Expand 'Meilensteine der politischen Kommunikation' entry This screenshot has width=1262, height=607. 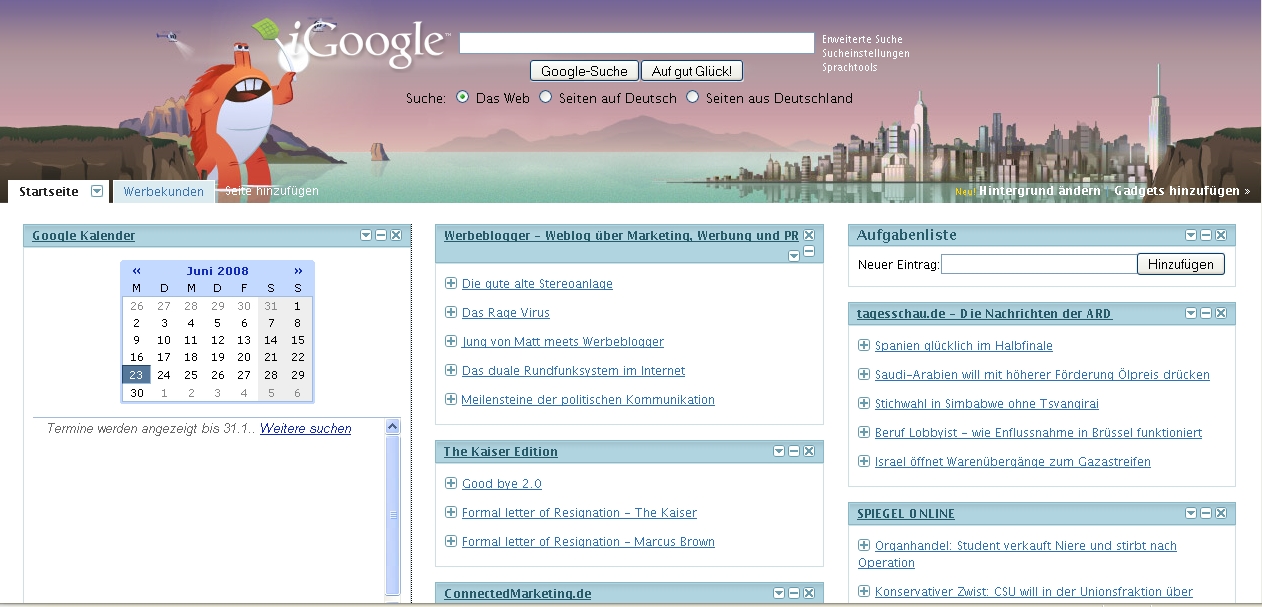(451, 399)
